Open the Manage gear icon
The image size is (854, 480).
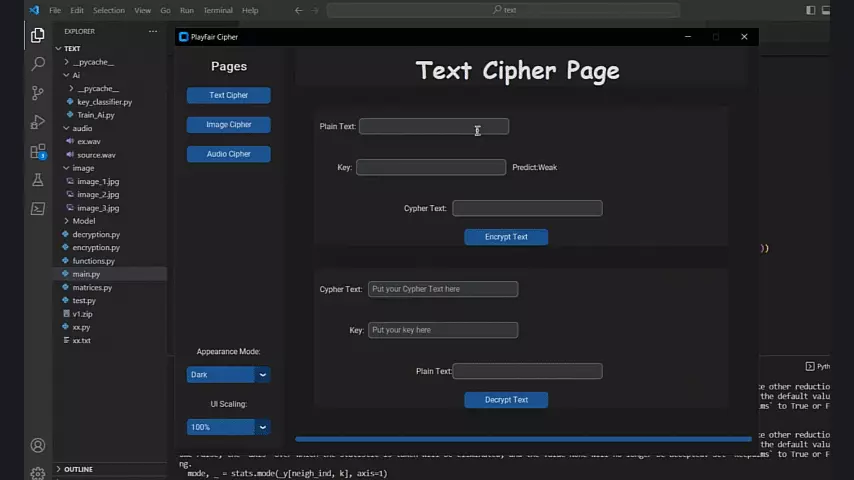(38, 472)
